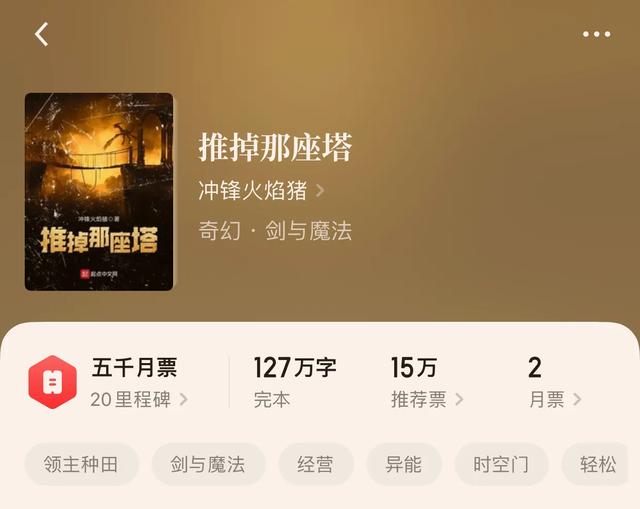The height and width of the screenshot is (509, 640).
Task: Expand the 20里程碑 chevron
Action: pos(184,400)
